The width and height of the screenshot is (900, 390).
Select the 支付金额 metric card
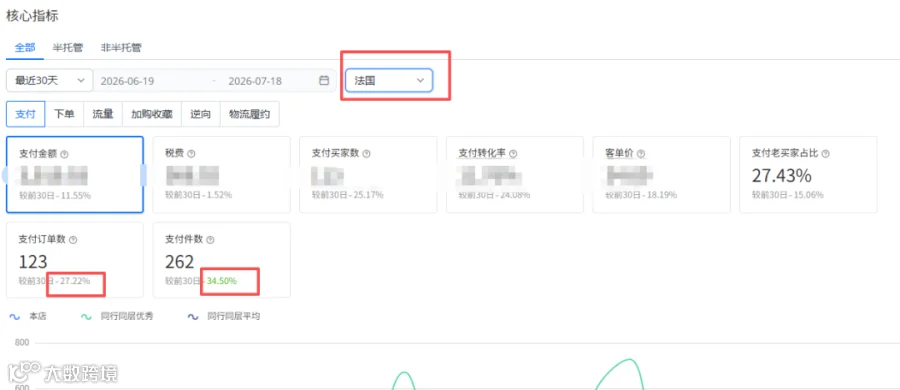75,175
